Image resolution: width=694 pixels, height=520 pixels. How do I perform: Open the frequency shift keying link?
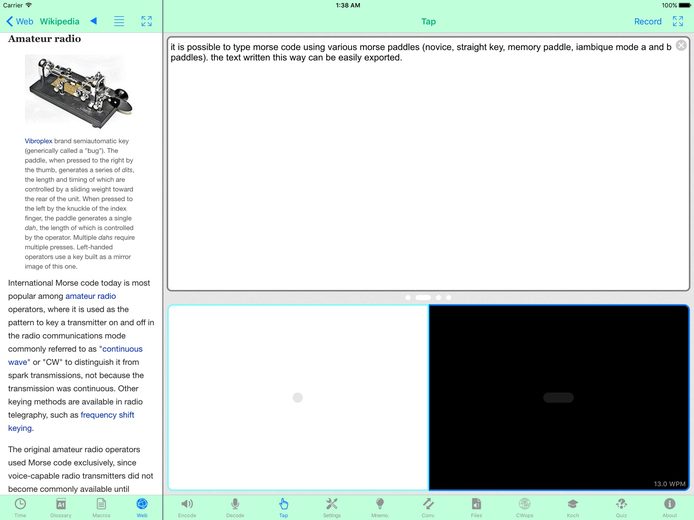pyautogui.click(x=71, y=421)
